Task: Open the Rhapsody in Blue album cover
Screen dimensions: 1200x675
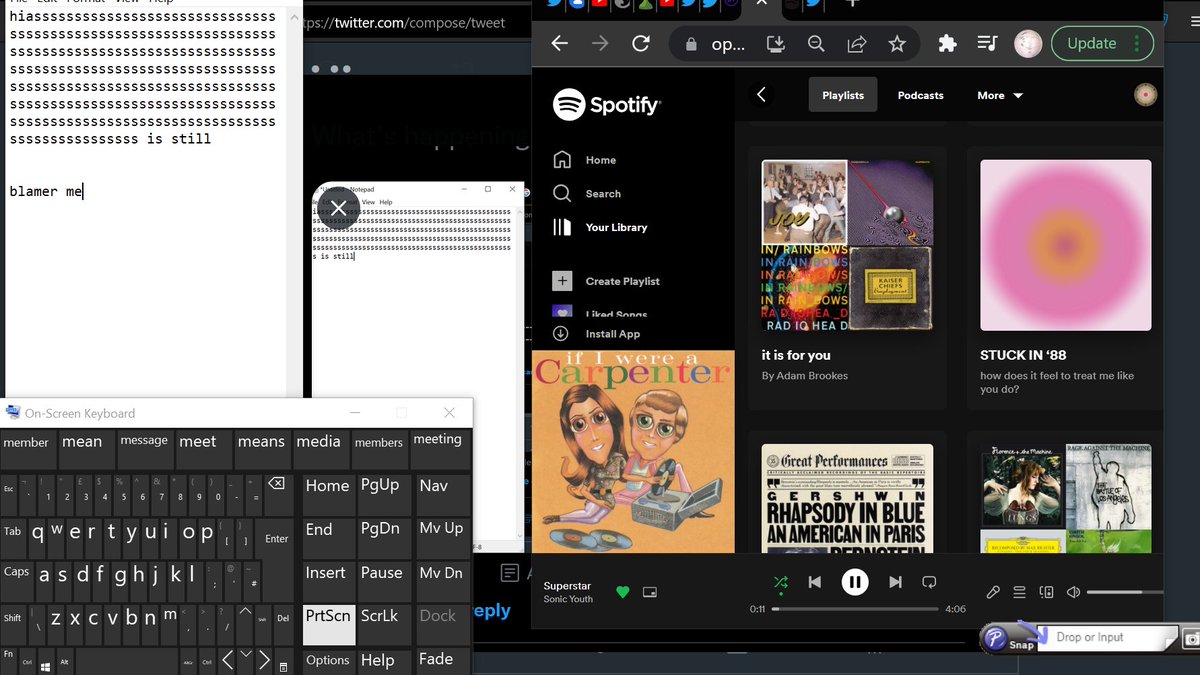Action: tap(847, 498)
